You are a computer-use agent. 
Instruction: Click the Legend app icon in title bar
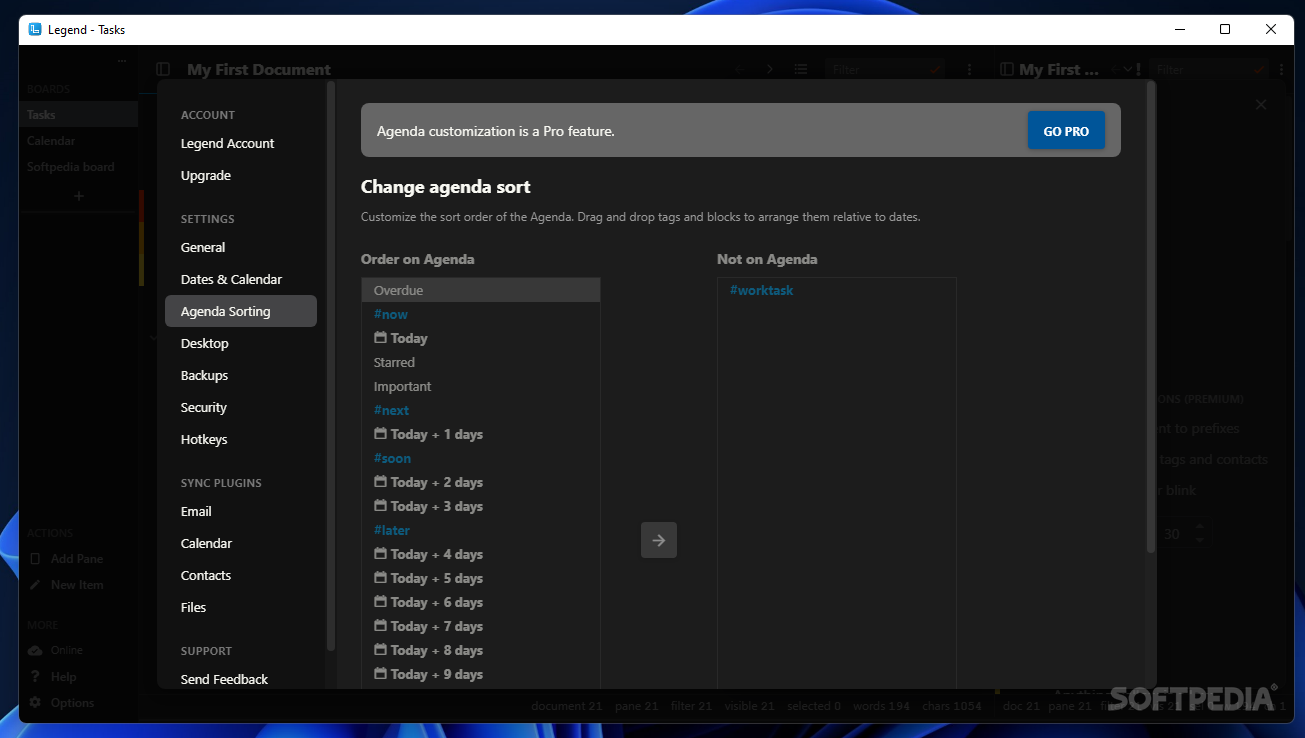click(35, 29)
